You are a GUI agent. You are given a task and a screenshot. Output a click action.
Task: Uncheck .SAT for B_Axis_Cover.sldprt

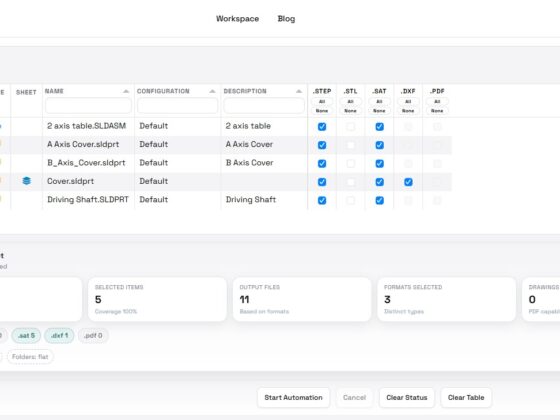[379, 164]
